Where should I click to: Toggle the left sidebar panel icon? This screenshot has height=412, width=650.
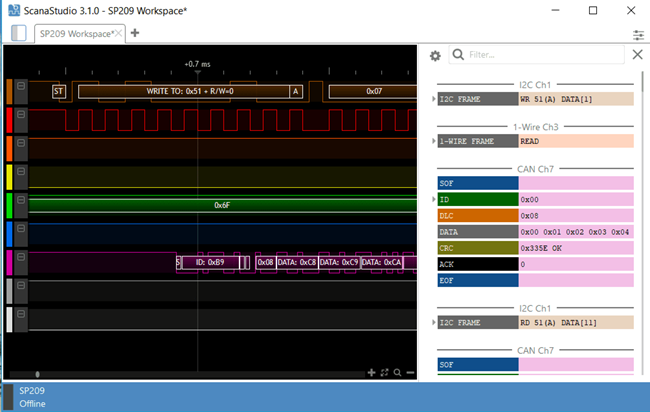click(18, 33)
